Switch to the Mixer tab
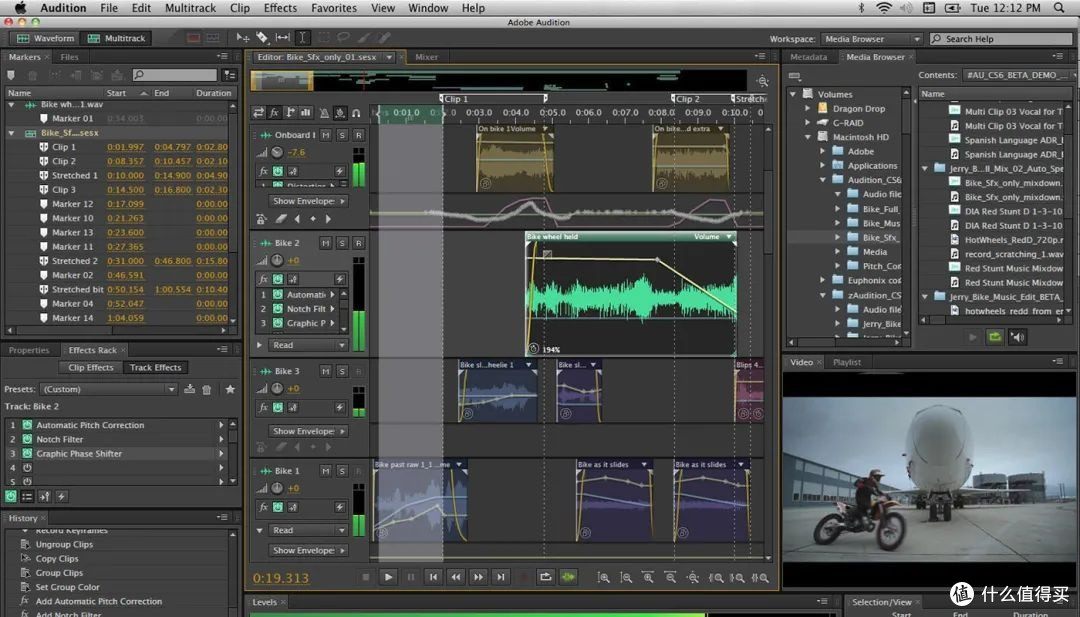Image resolution: width=1080 pixels, height=617 pixels. coord(426,57)
